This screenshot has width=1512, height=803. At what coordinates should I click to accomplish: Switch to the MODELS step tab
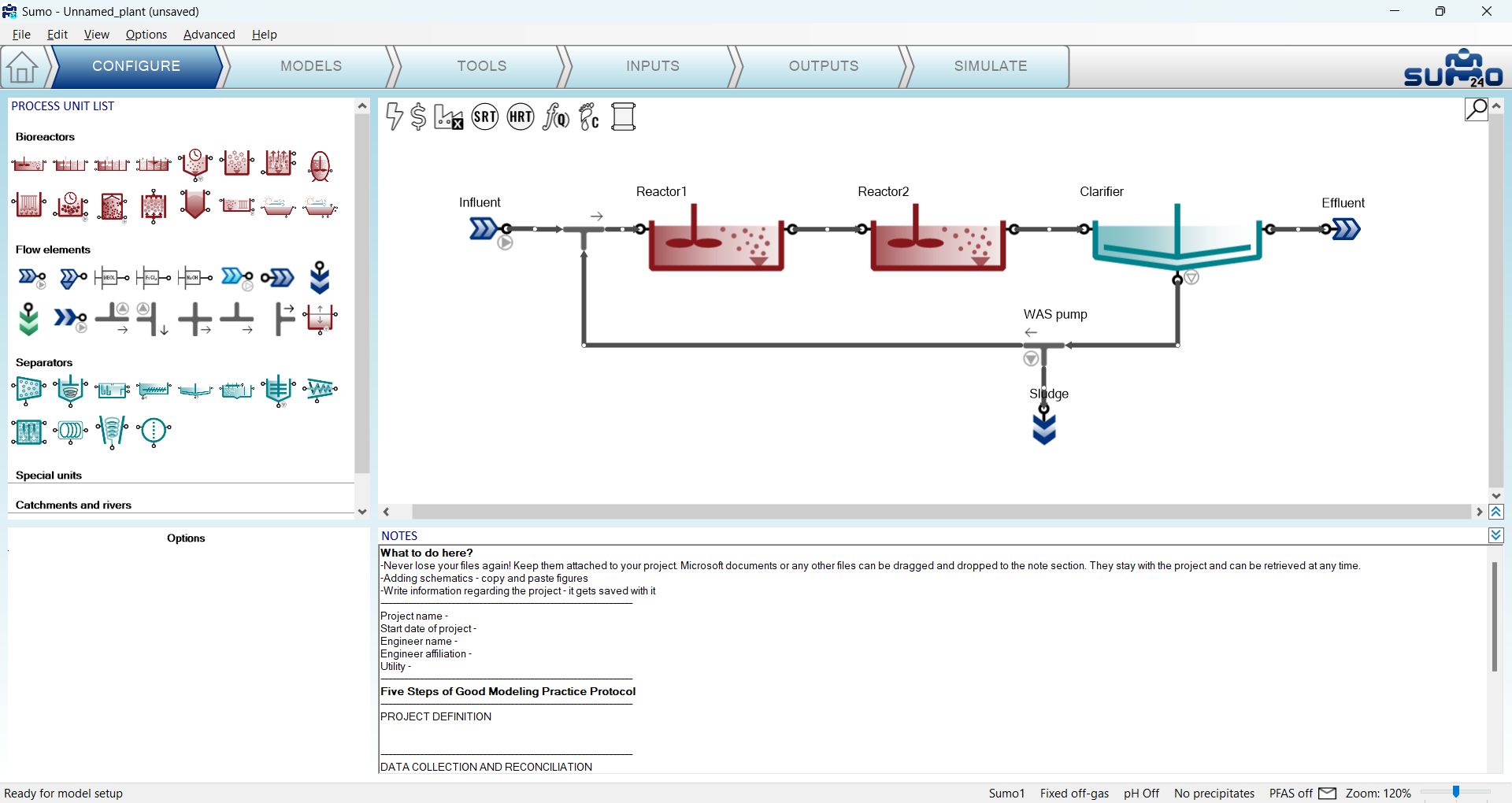(x=311, y=66)
